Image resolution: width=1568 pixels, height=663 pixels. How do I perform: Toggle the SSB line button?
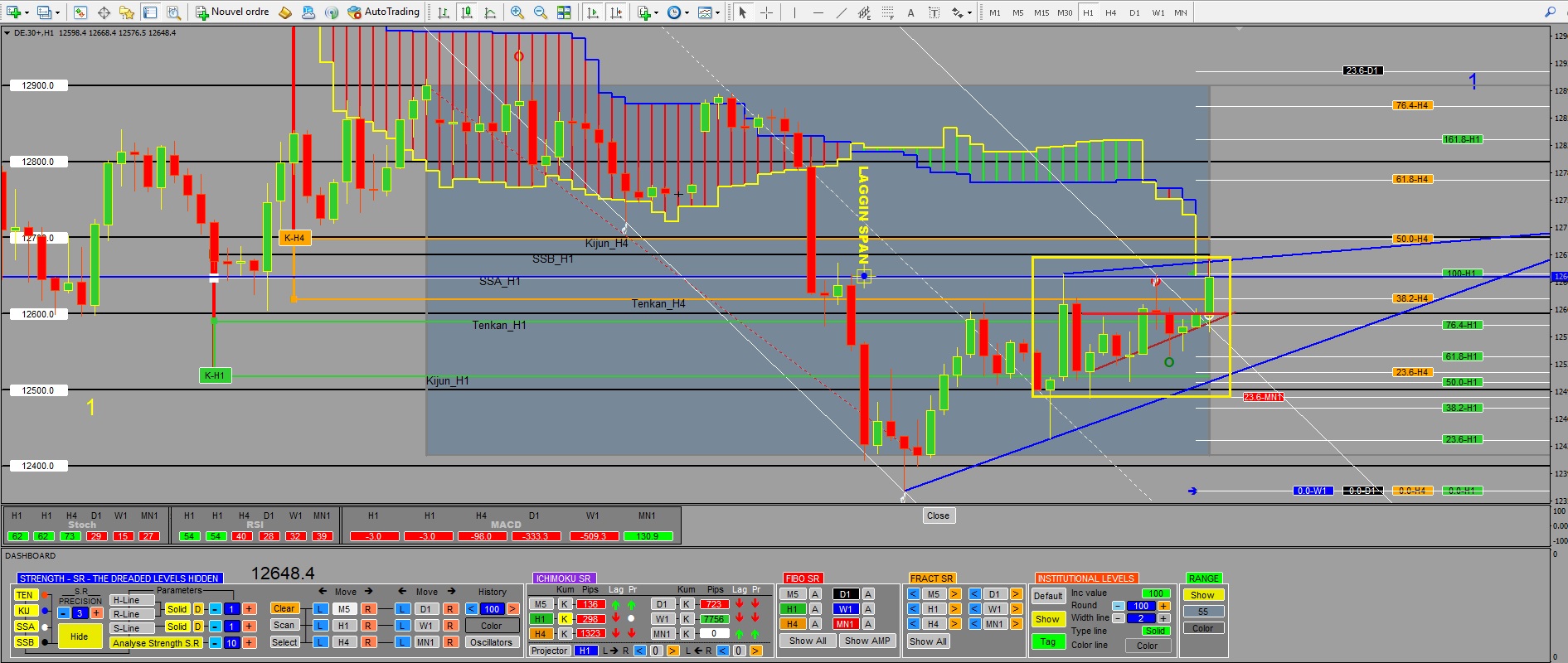(x=26, y=642)
